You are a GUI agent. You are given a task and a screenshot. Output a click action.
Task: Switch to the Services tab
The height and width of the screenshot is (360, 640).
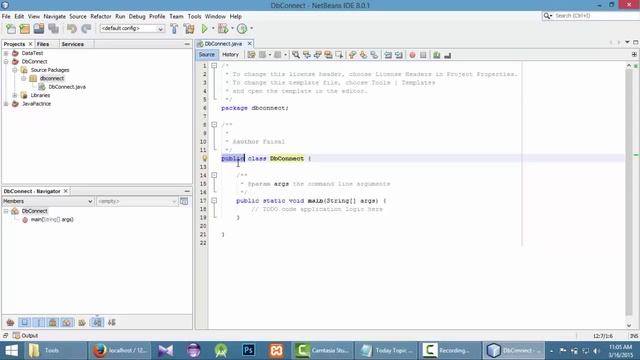(73, 44)
